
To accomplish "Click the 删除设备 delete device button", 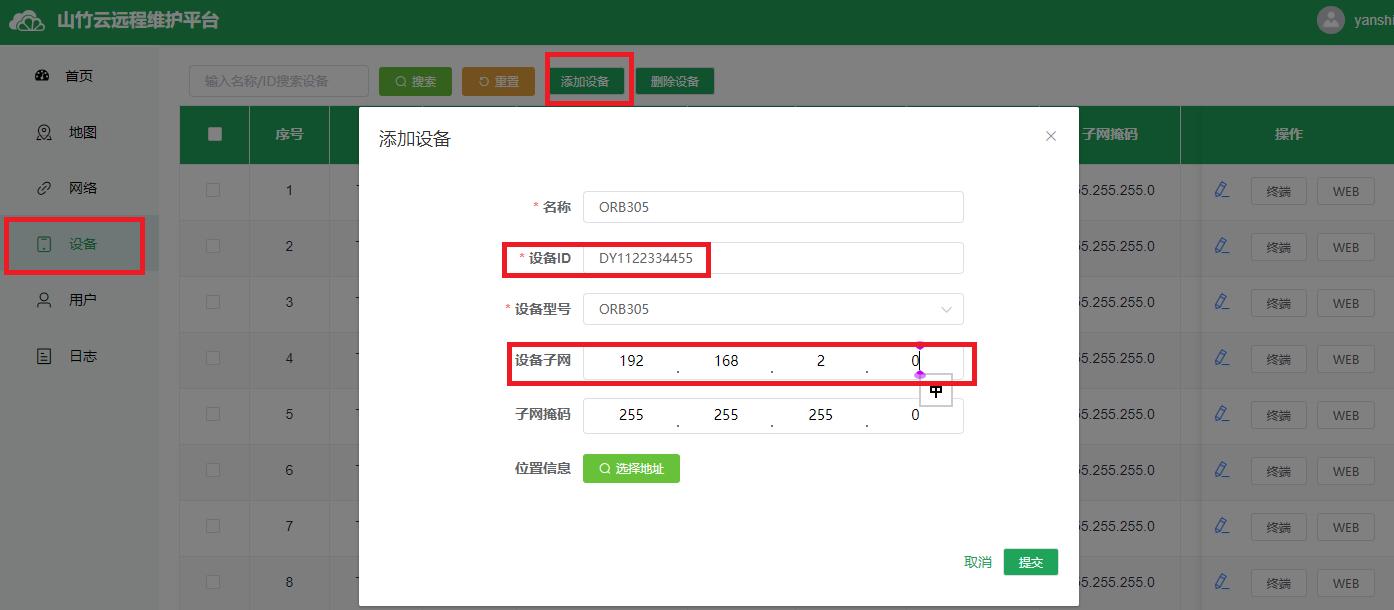I will (674, 81).
